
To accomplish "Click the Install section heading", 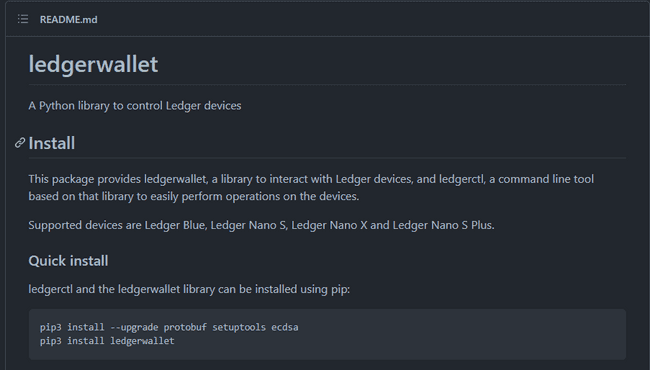I will pyautogui.click(x=52, y=143).
